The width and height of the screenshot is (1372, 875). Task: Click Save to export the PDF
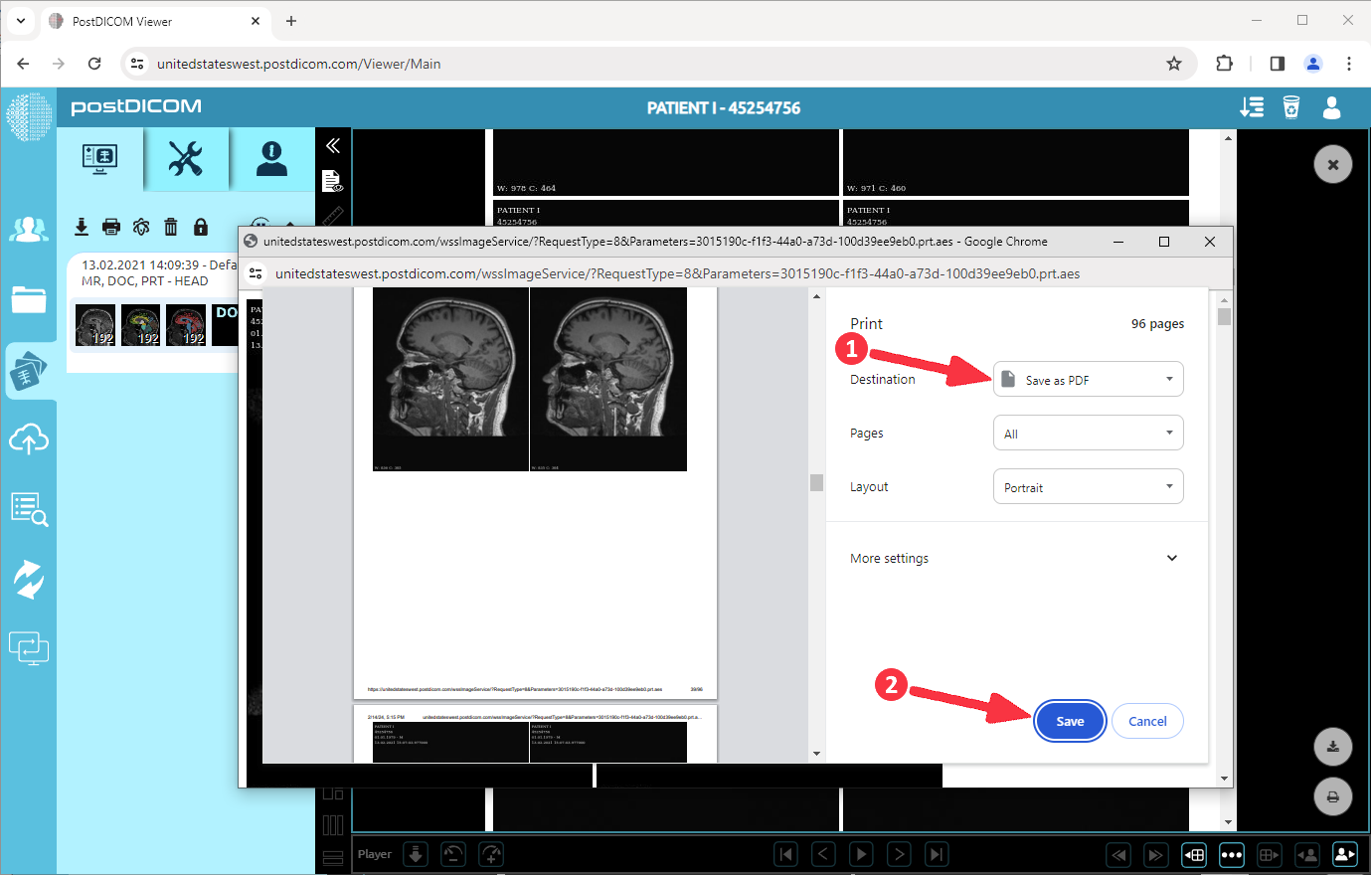pyautogui.click(x=1070, y=721)
